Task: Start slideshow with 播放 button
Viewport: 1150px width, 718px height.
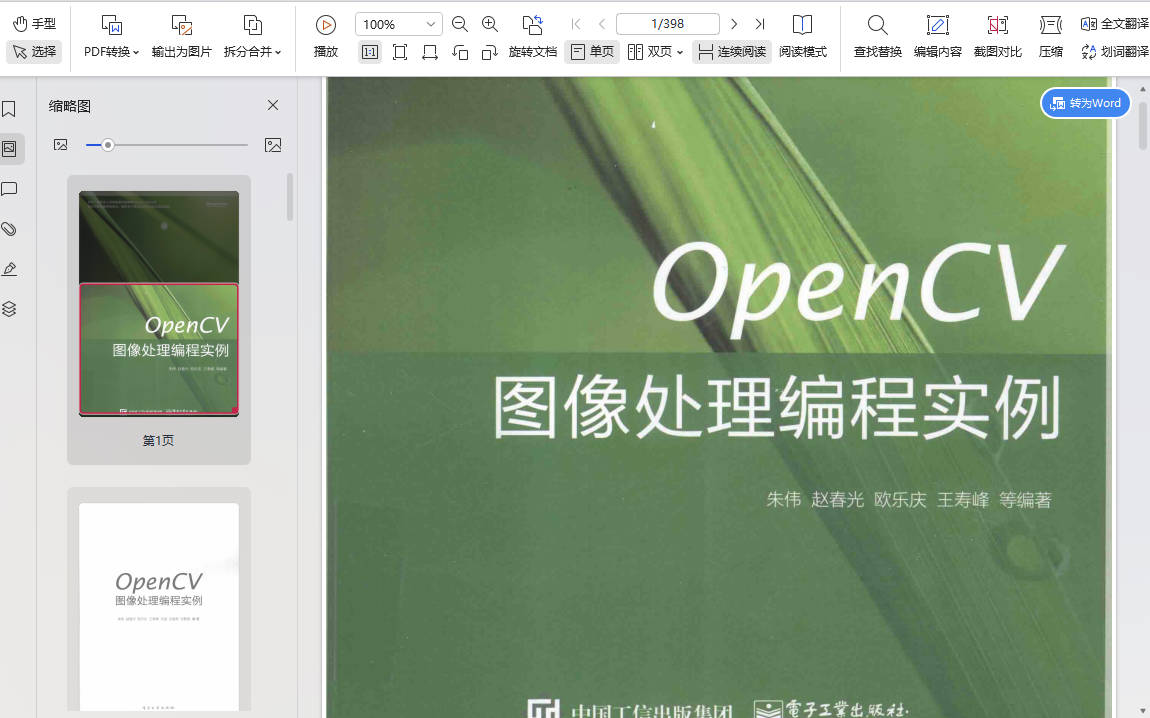Action: [326, 37]
